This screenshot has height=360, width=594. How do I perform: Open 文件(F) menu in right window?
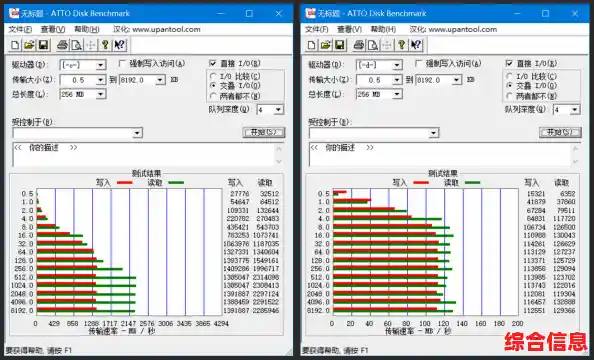(x=316, y=29)
